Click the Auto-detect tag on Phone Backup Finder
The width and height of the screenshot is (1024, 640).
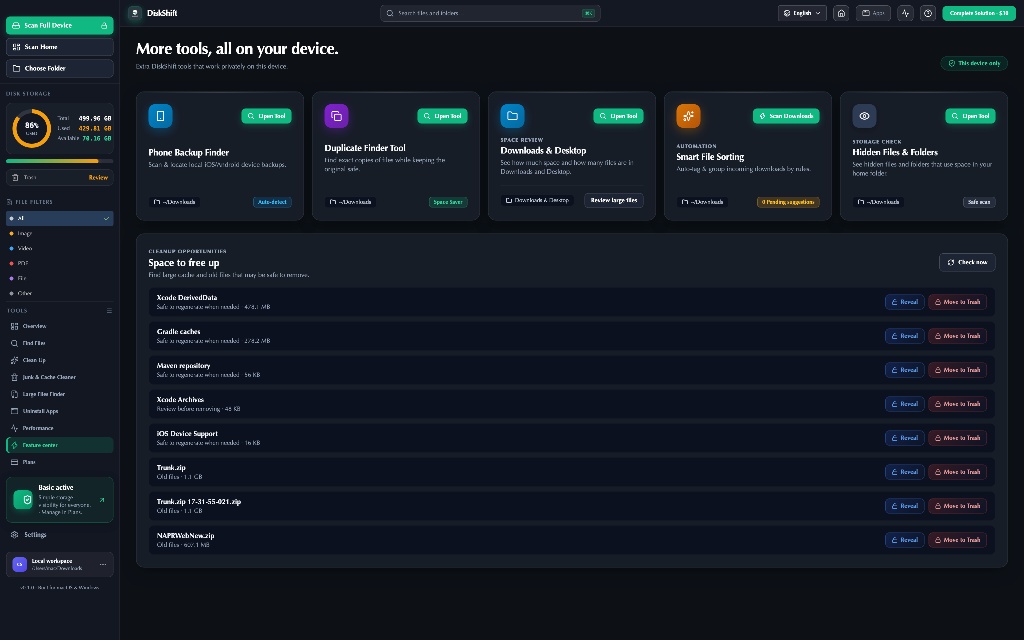click(272, 202)
